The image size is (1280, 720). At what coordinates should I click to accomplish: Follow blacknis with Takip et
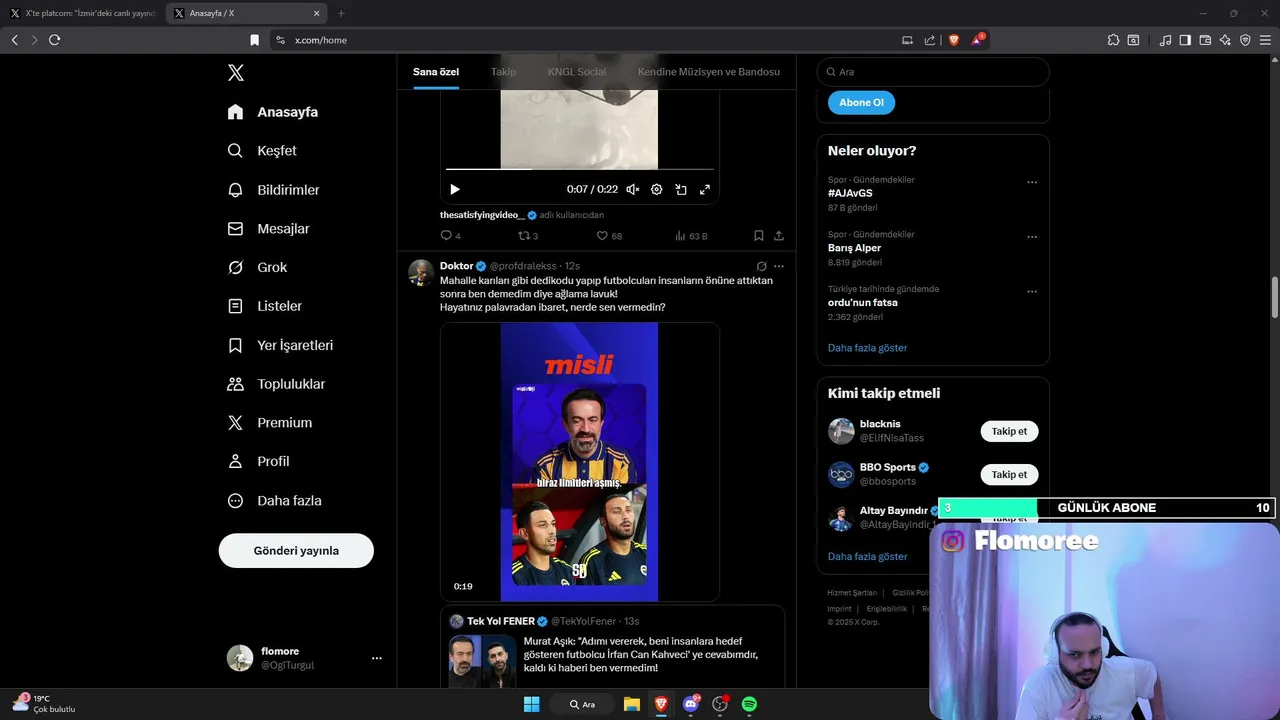pyautogui.click(x=1009, y=431)
